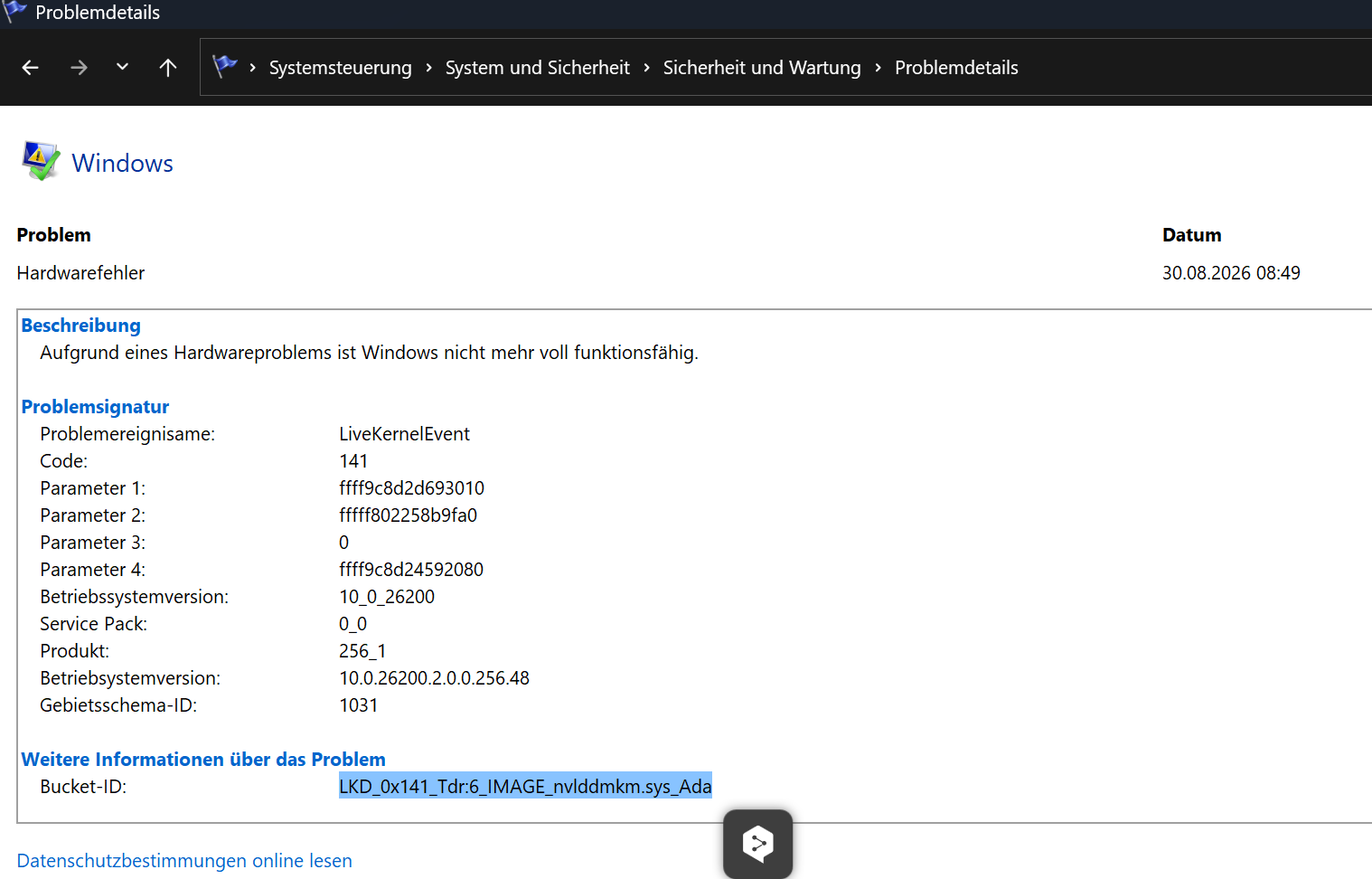Select the Gebietsschema-ID value 1031
Screen dimensions: 1372x879
point(358,705)
